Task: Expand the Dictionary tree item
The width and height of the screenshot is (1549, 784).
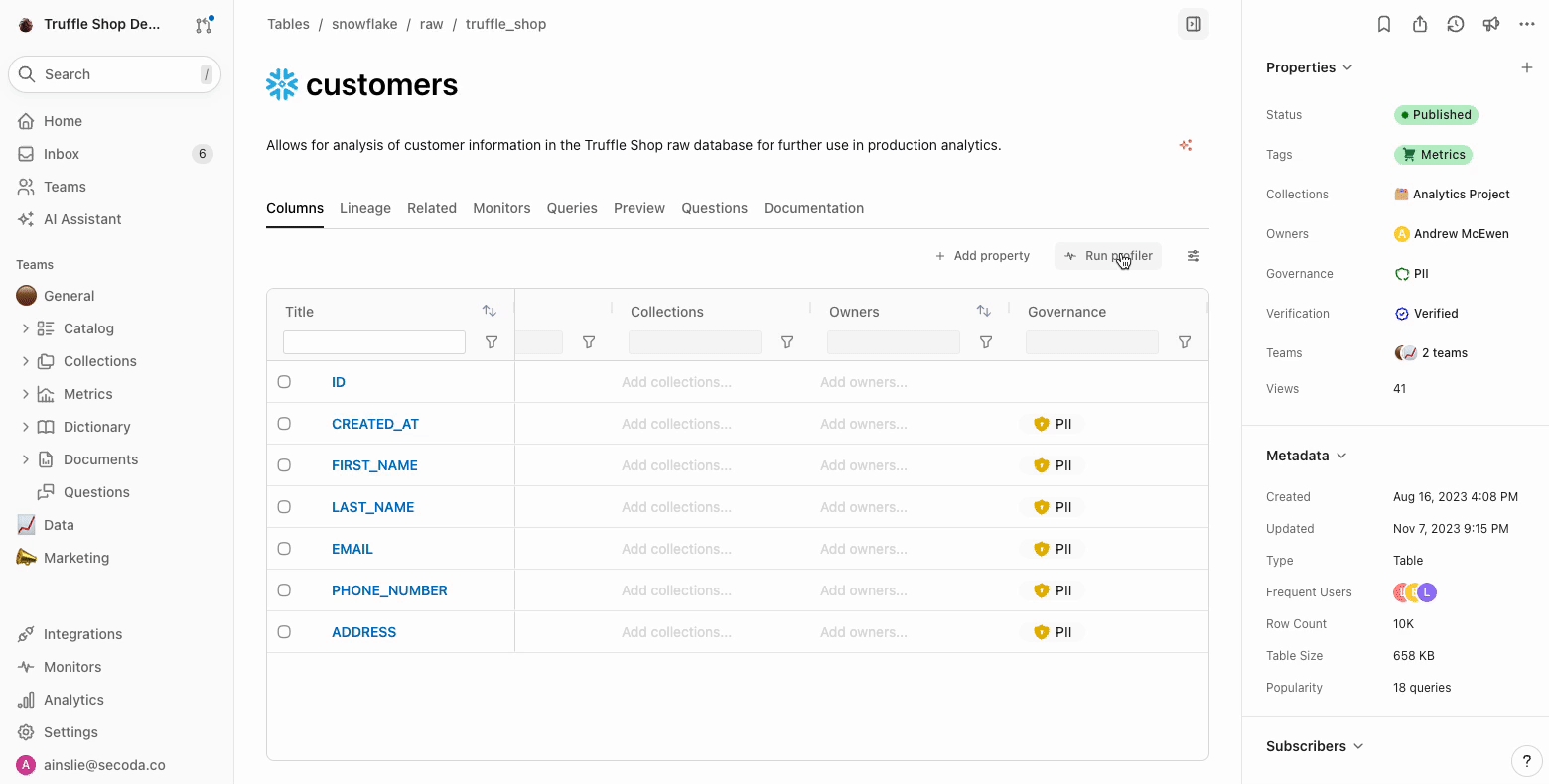Action: click(25, 427)
